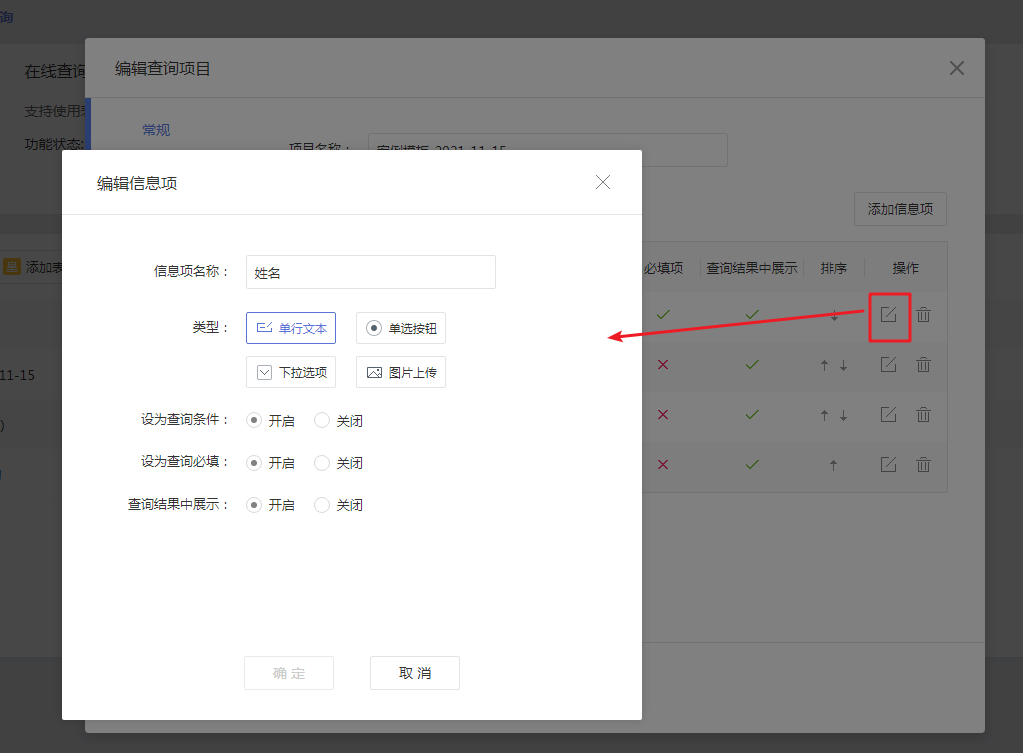1023x753 pixels.
Task: Select the 单行文本 type option
Action: click(x=291, y=328)
